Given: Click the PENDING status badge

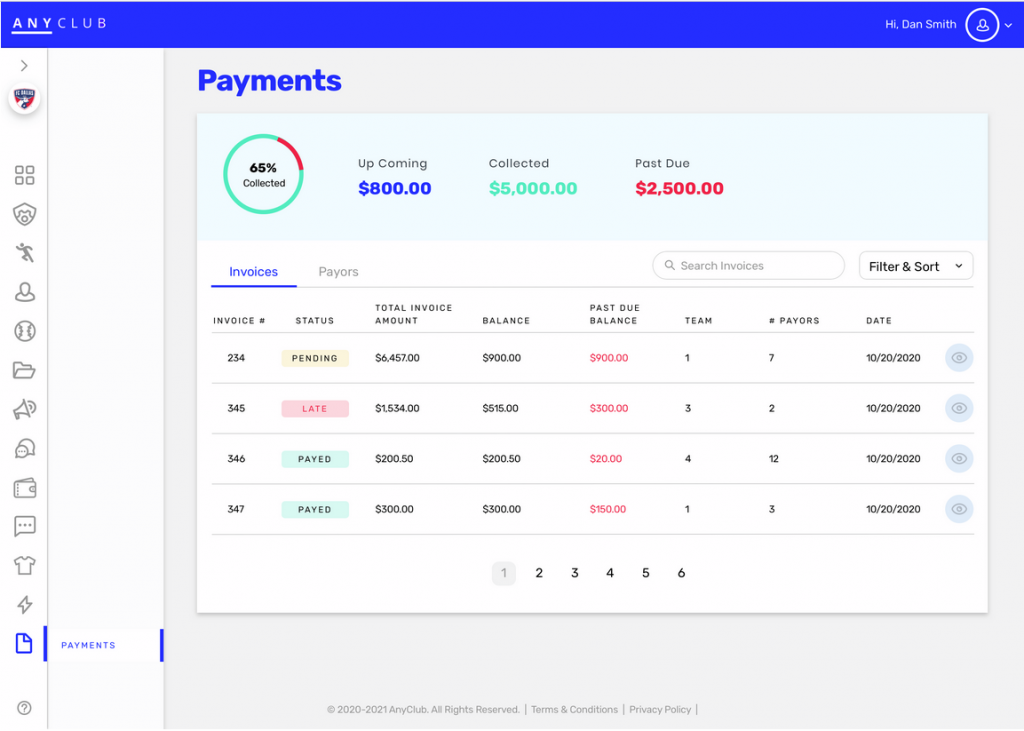Looking at the screenshot, I should [x=315, y=358].
